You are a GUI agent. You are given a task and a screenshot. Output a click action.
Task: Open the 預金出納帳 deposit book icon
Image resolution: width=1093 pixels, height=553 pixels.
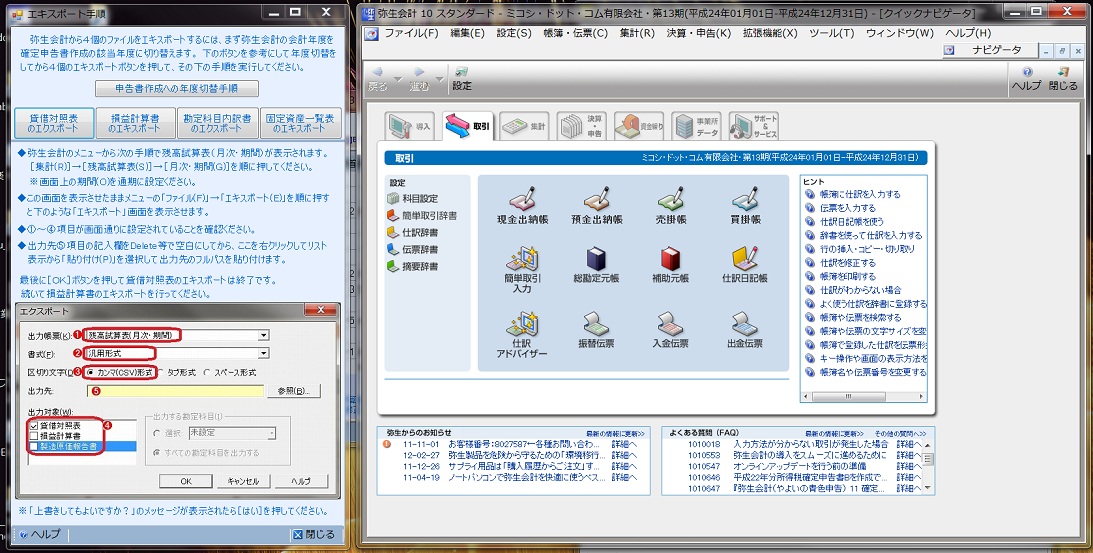[x=597, y=205]
